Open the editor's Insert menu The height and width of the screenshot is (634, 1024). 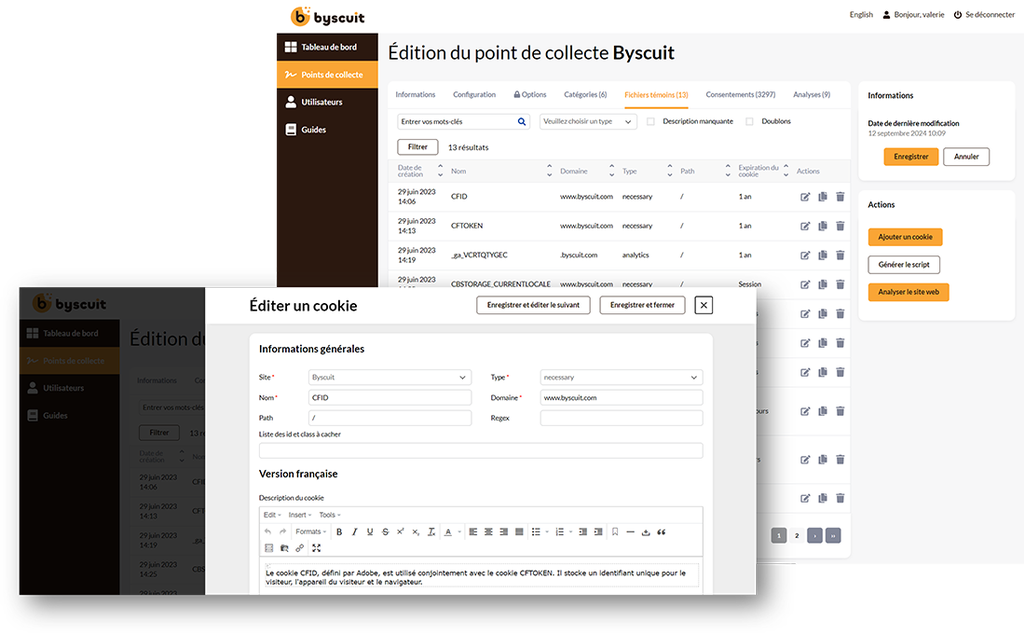pyautogui.click(x=300, y=515)
